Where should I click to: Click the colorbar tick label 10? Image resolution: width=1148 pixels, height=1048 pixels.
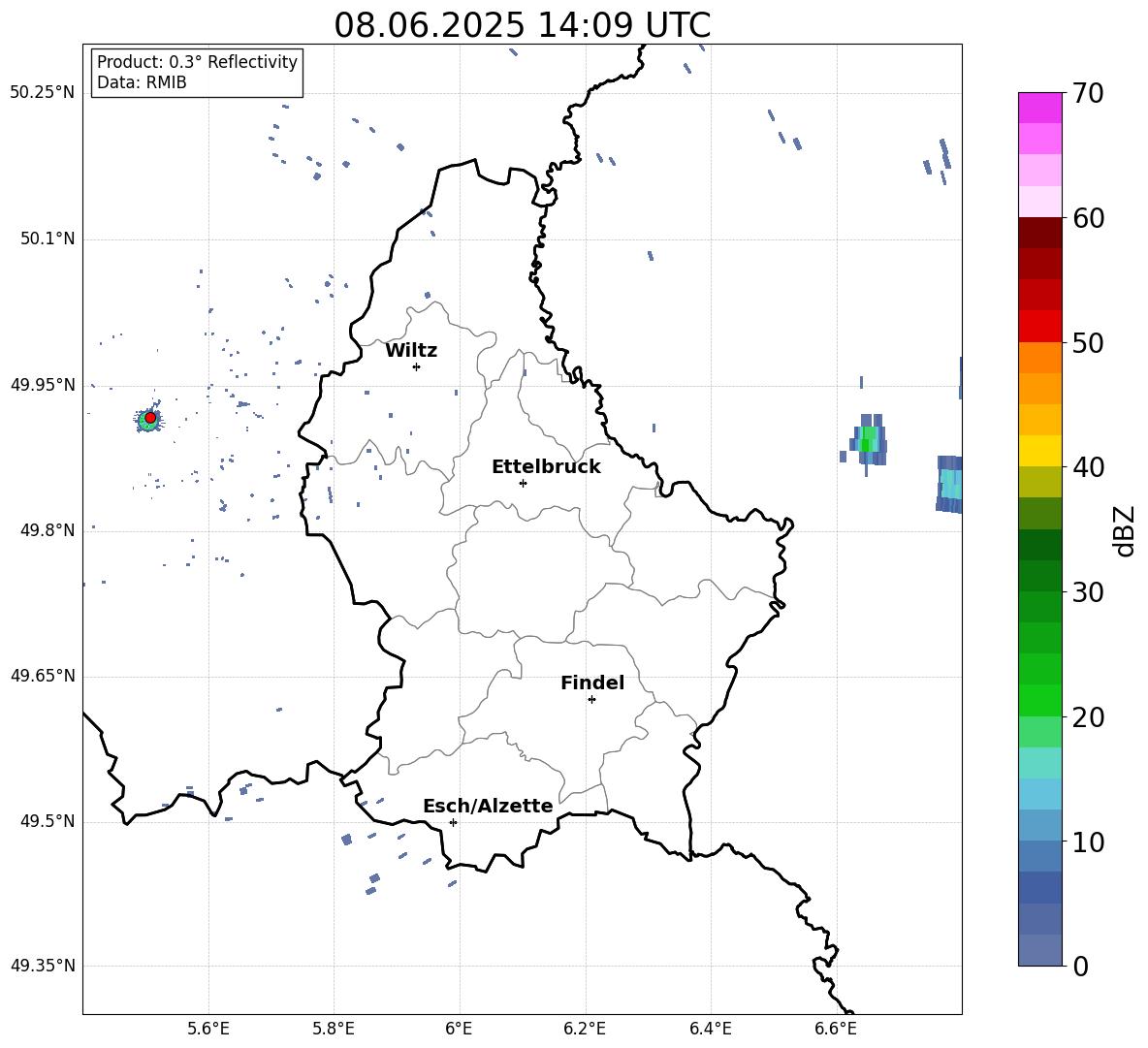1089,842
